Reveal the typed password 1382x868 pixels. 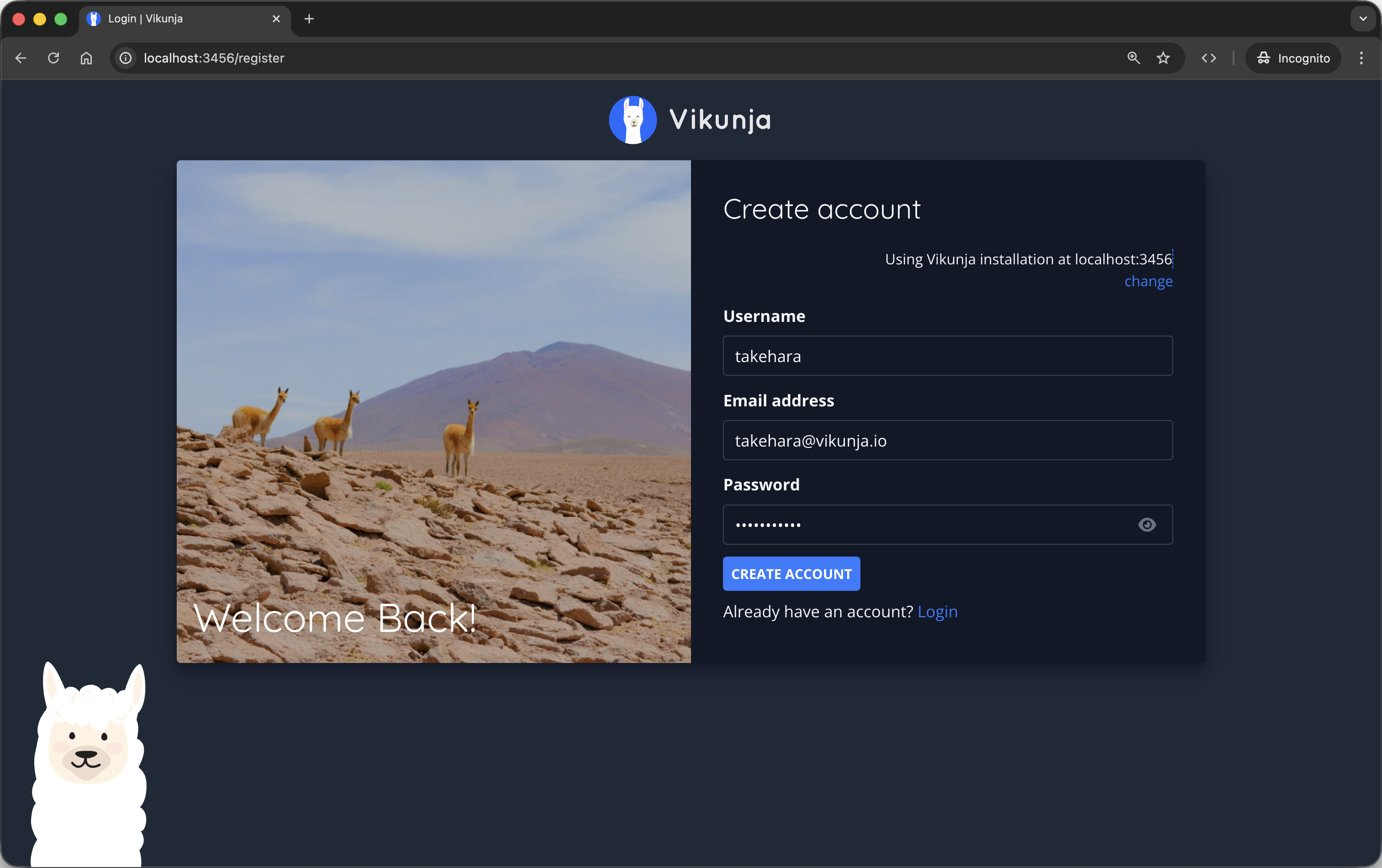[x=1147, y=524]
